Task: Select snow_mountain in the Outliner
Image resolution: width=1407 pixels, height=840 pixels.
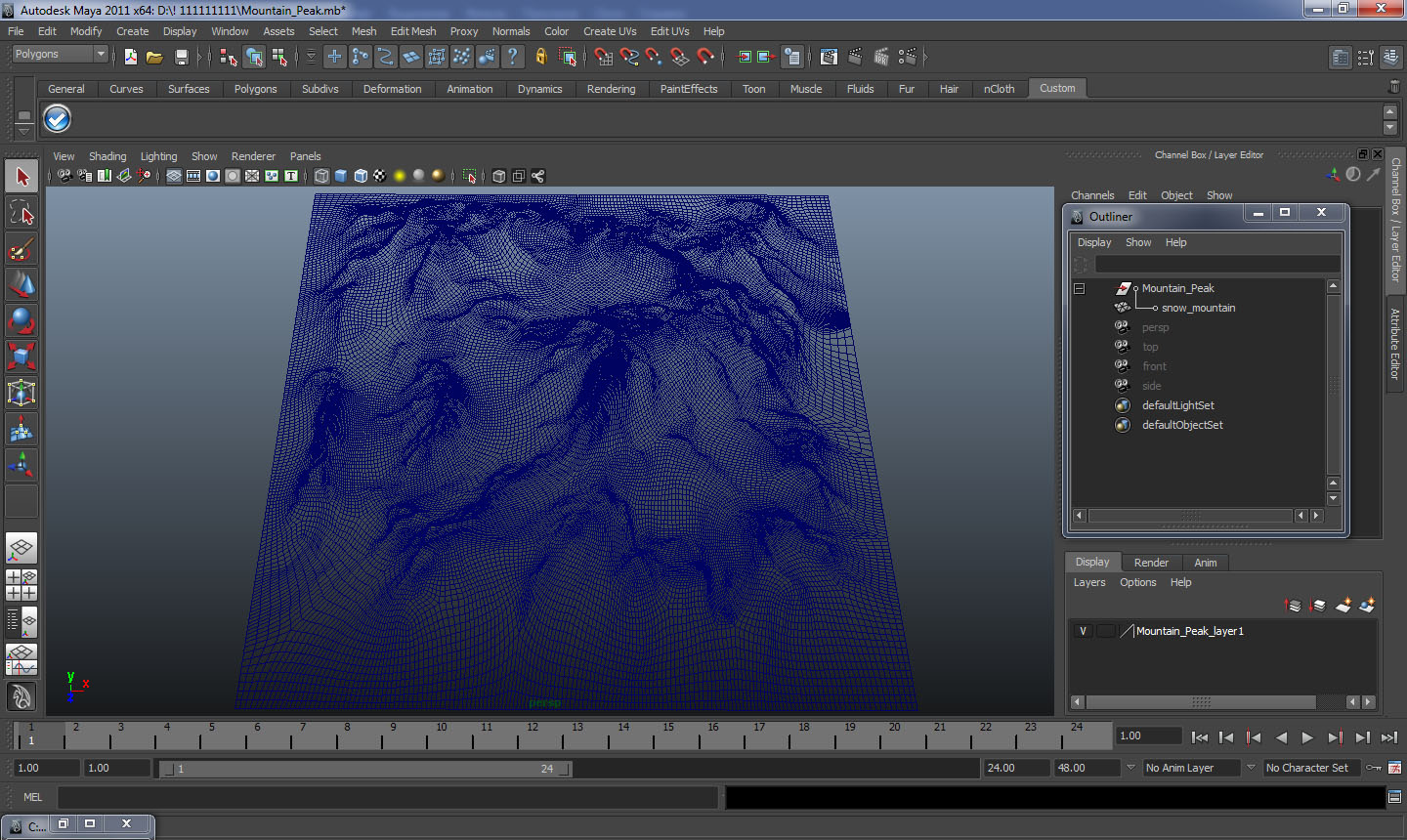Action: 1198,308
